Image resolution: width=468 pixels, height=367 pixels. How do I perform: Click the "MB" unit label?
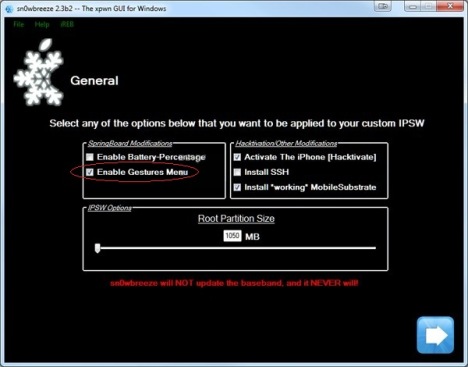tap(252, 237)
